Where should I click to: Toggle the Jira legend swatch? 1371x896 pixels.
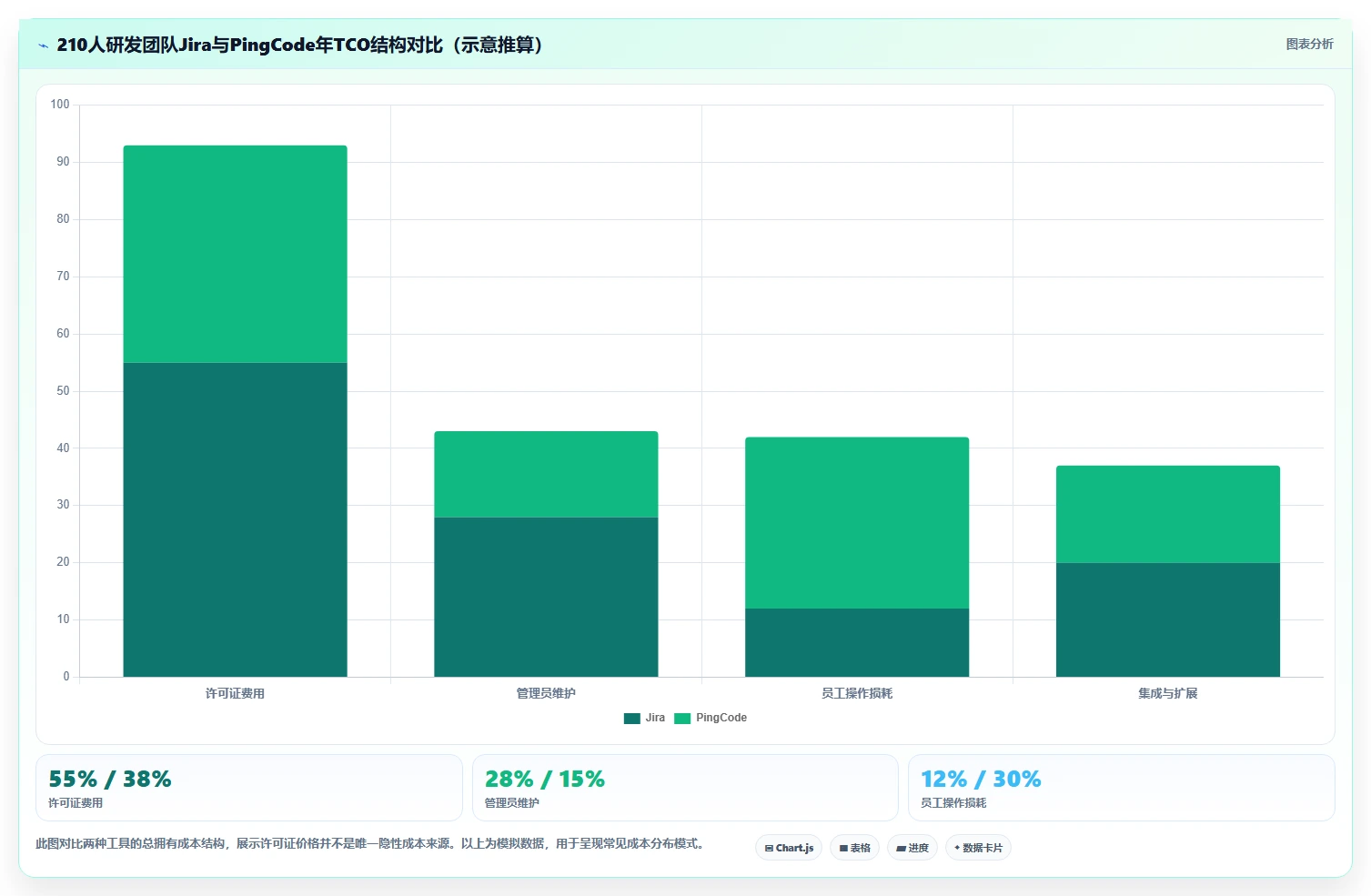tap(632, 719)
